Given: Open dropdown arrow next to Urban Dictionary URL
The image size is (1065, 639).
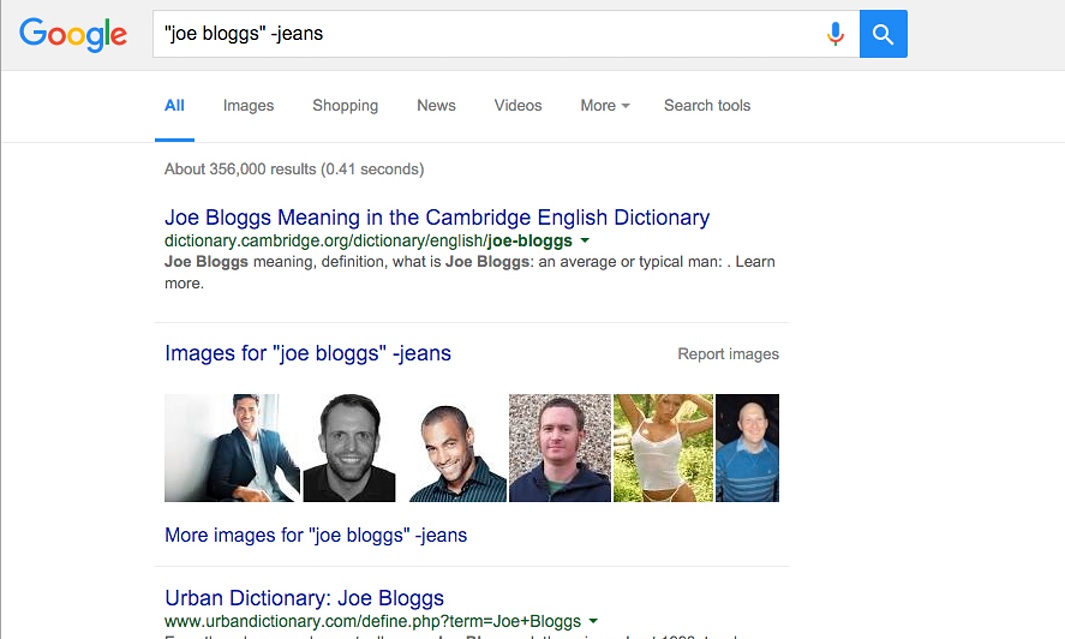Looking at the screenshot, I should click(x=593, y=621).
